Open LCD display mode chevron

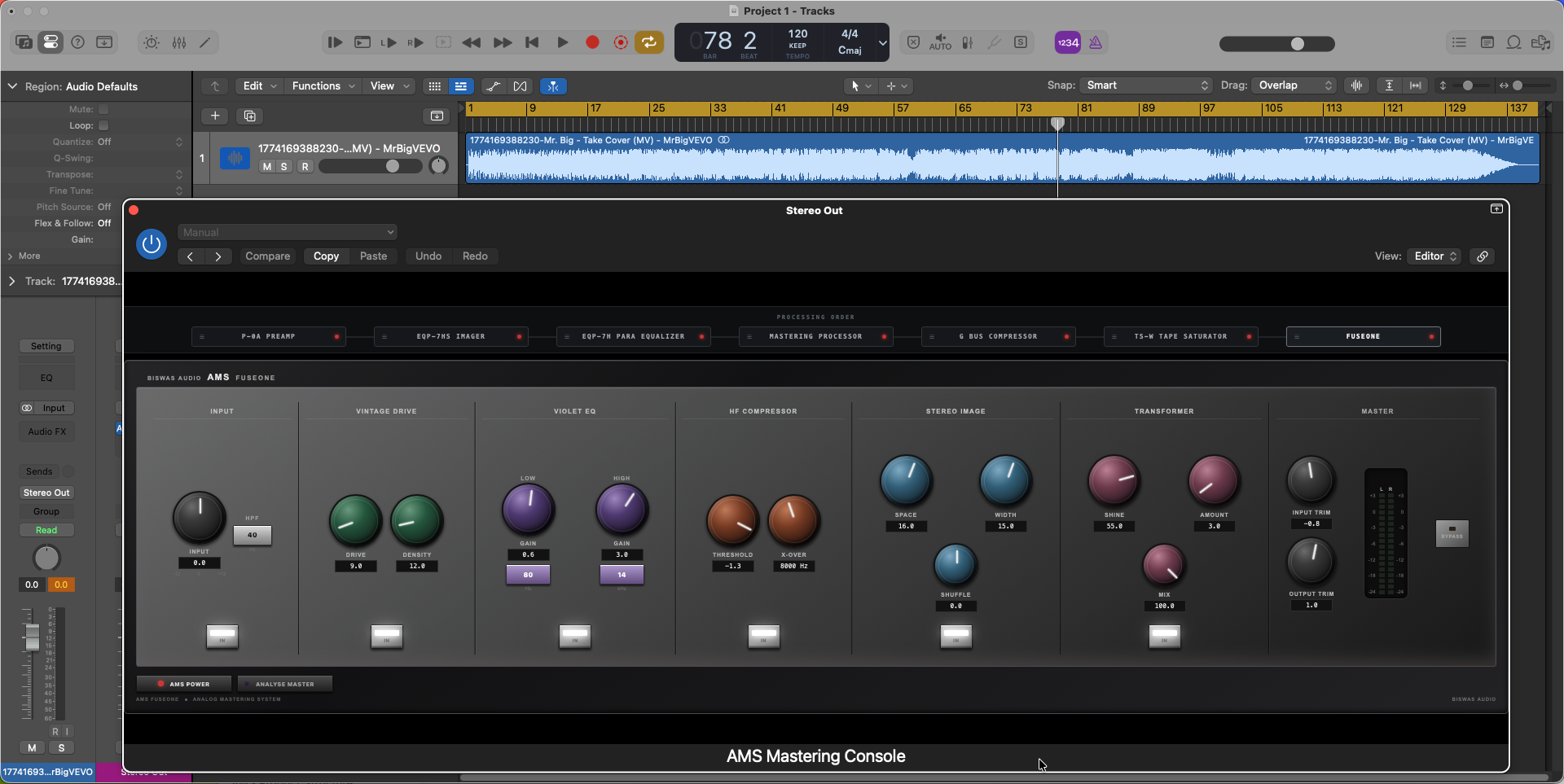click(x=882, y=42)
